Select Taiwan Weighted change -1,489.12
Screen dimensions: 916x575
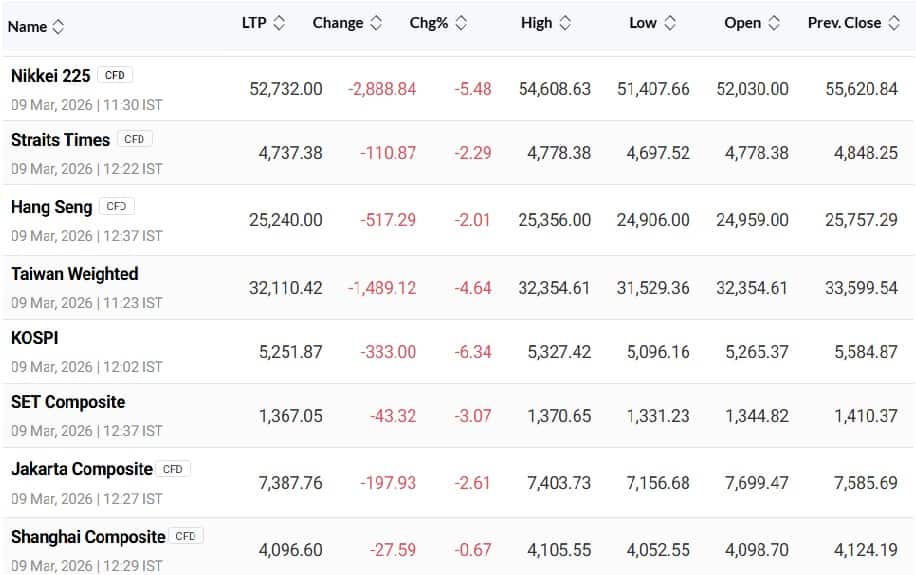click(382, 288)
